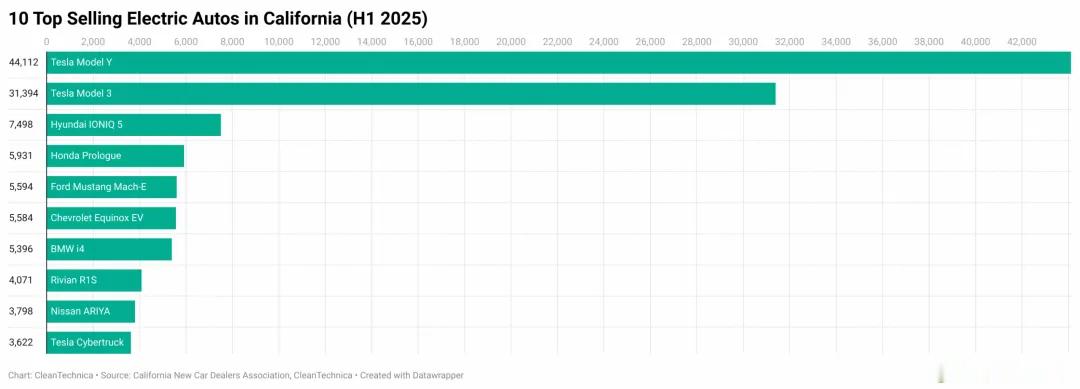Select the 26,000 axis tick label
1080x389 pixels.
650,41
